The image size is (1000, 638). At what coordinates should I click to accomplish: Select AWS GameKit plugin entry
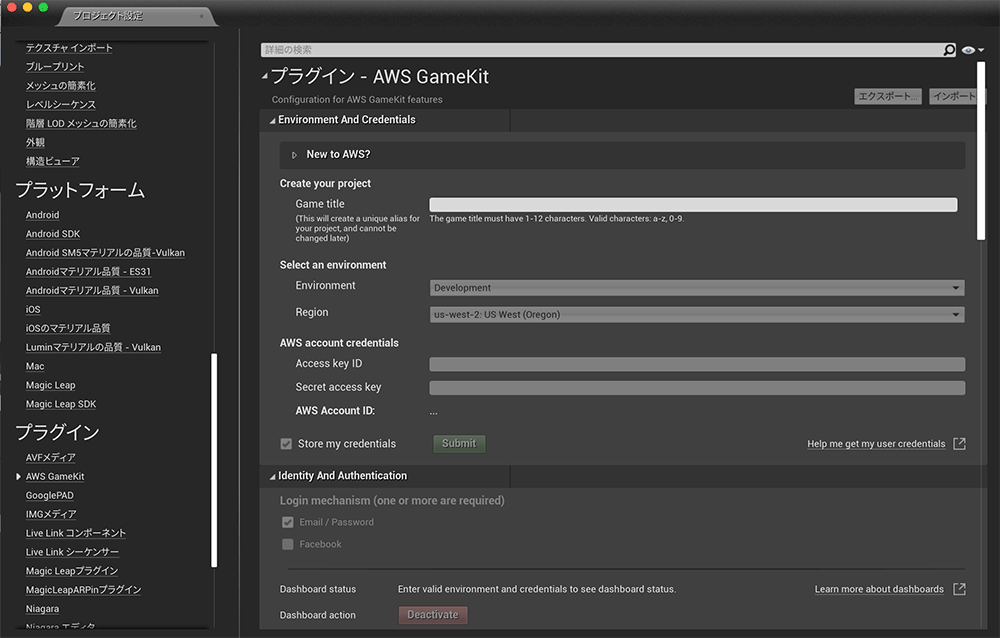(55, 477)
